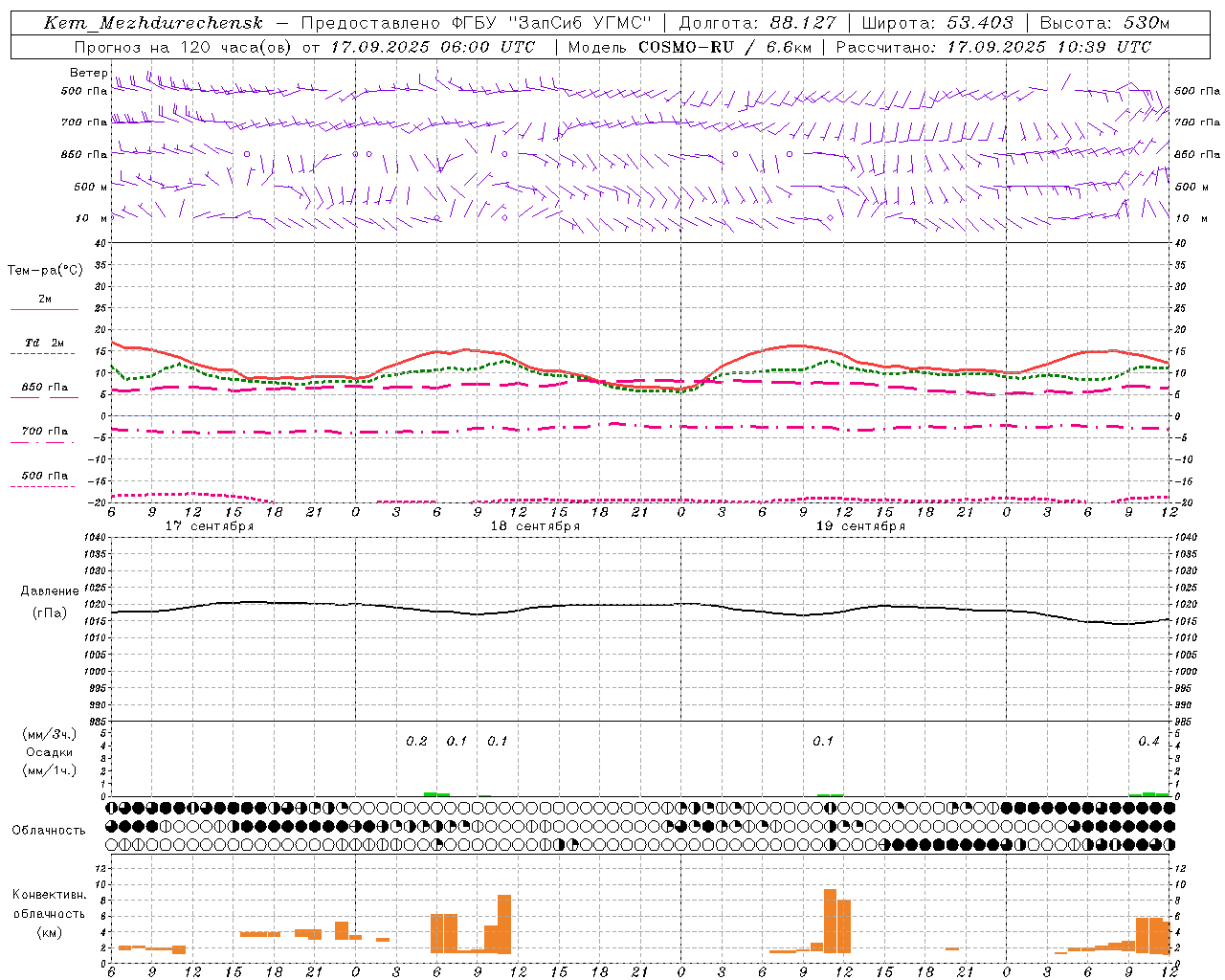Click the 'Широта: 53.403' latitude value

click(938, 23)
